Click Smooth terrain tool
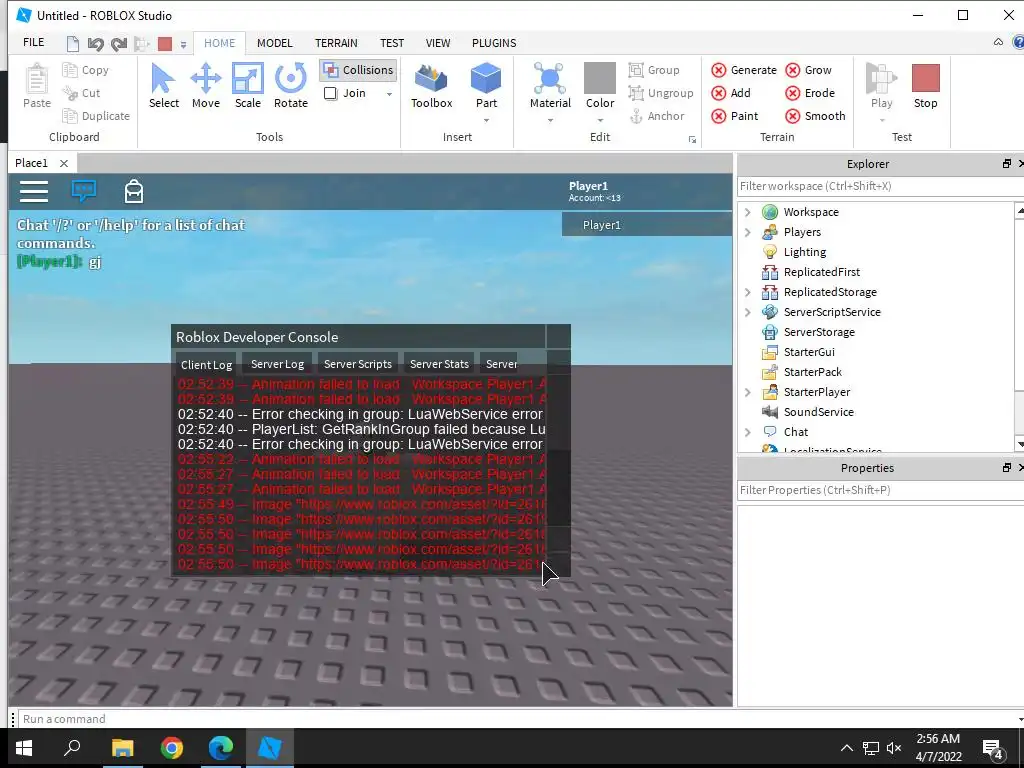1024x768 pixels. [x=815, y=116]
